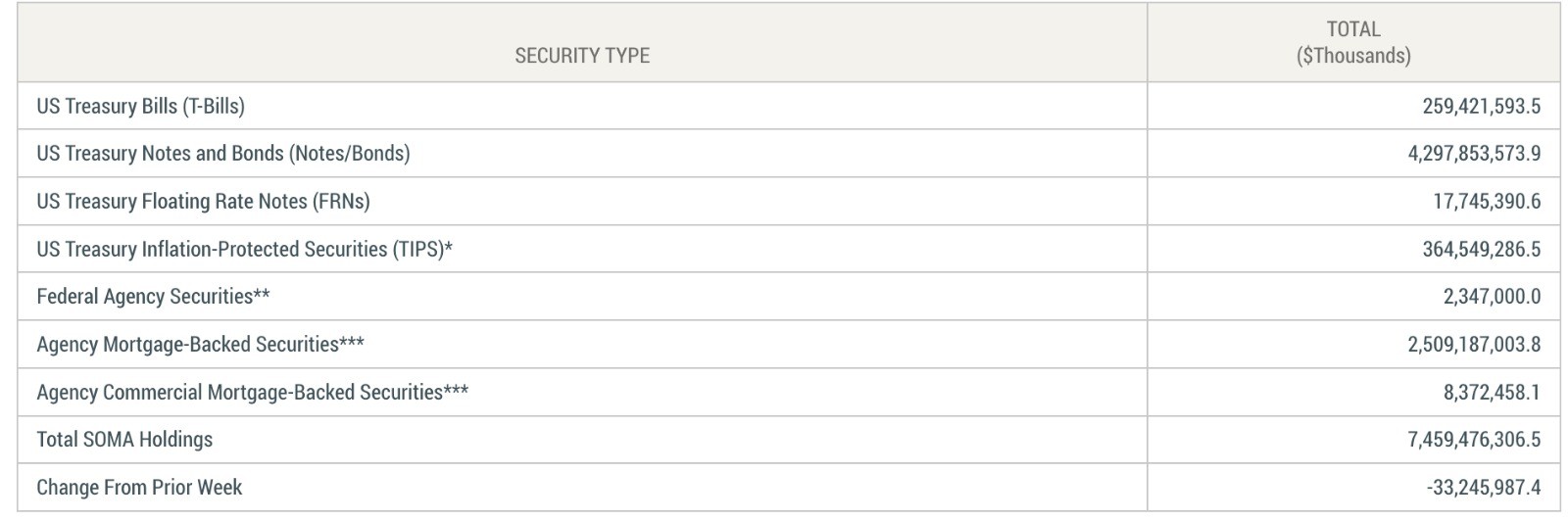Select the Agency Mortgage-Backed Securities label
This screenshot has width=1568, height=521.
(x=200, y=345)
